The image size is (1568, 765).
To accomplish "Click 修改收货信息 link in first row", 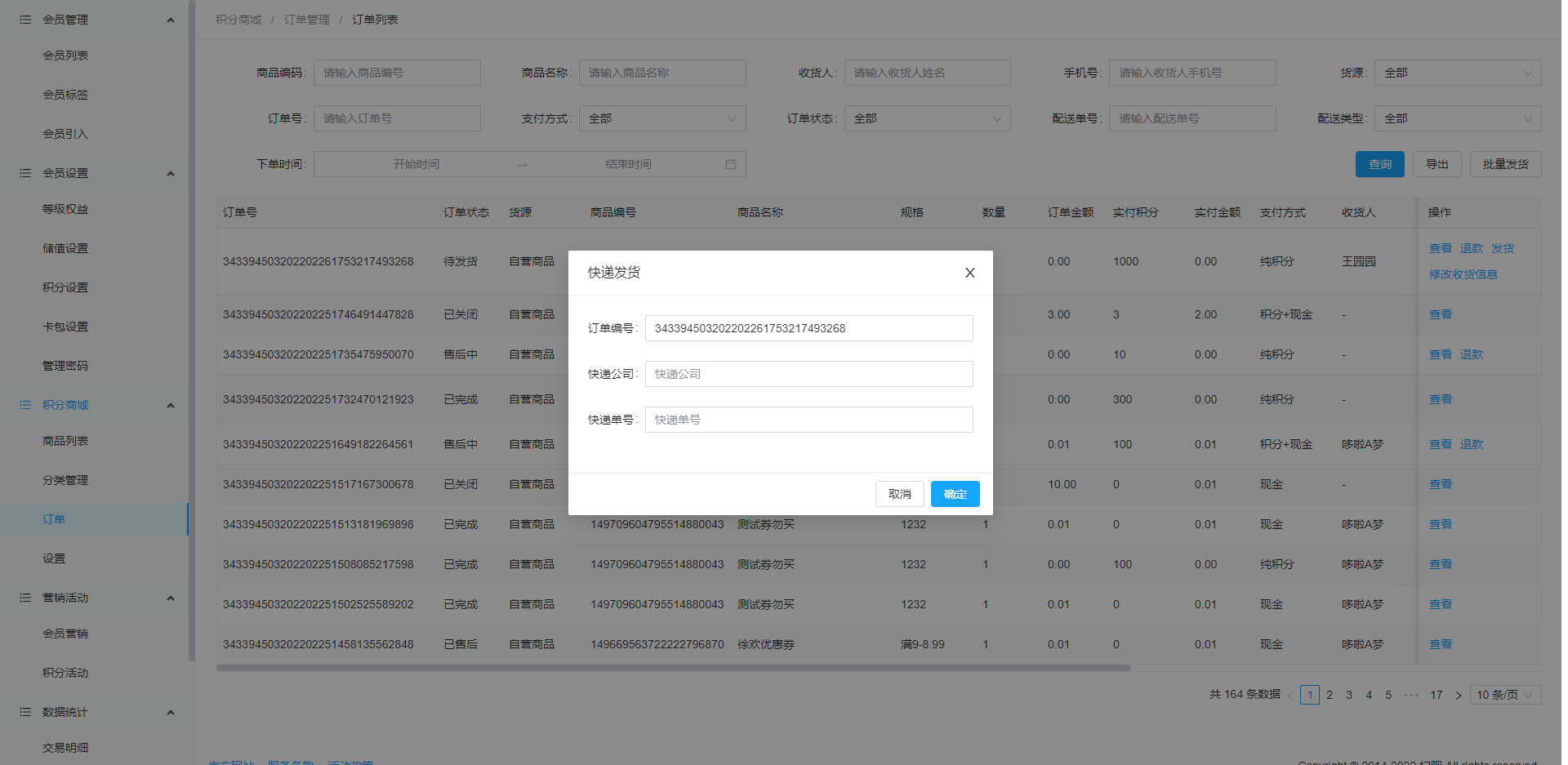I will [1463, 274].
